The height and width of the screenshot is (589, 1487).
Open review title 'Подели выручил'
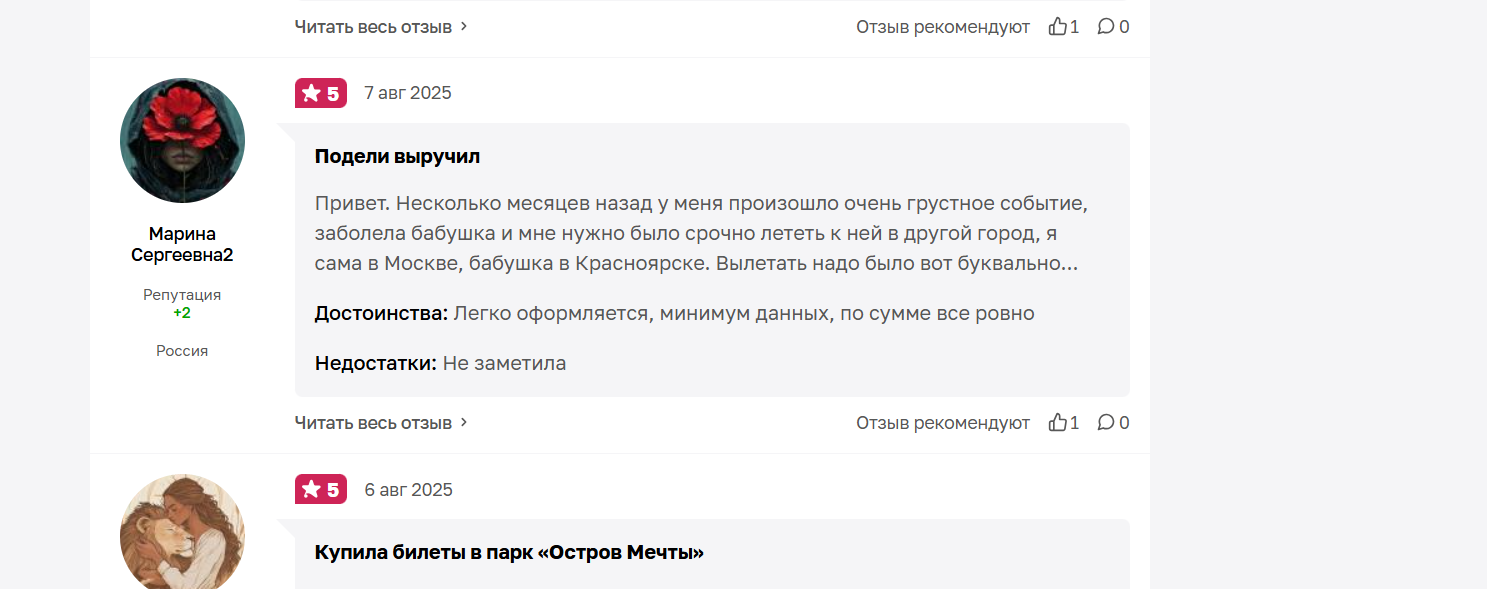coord(397,156)
